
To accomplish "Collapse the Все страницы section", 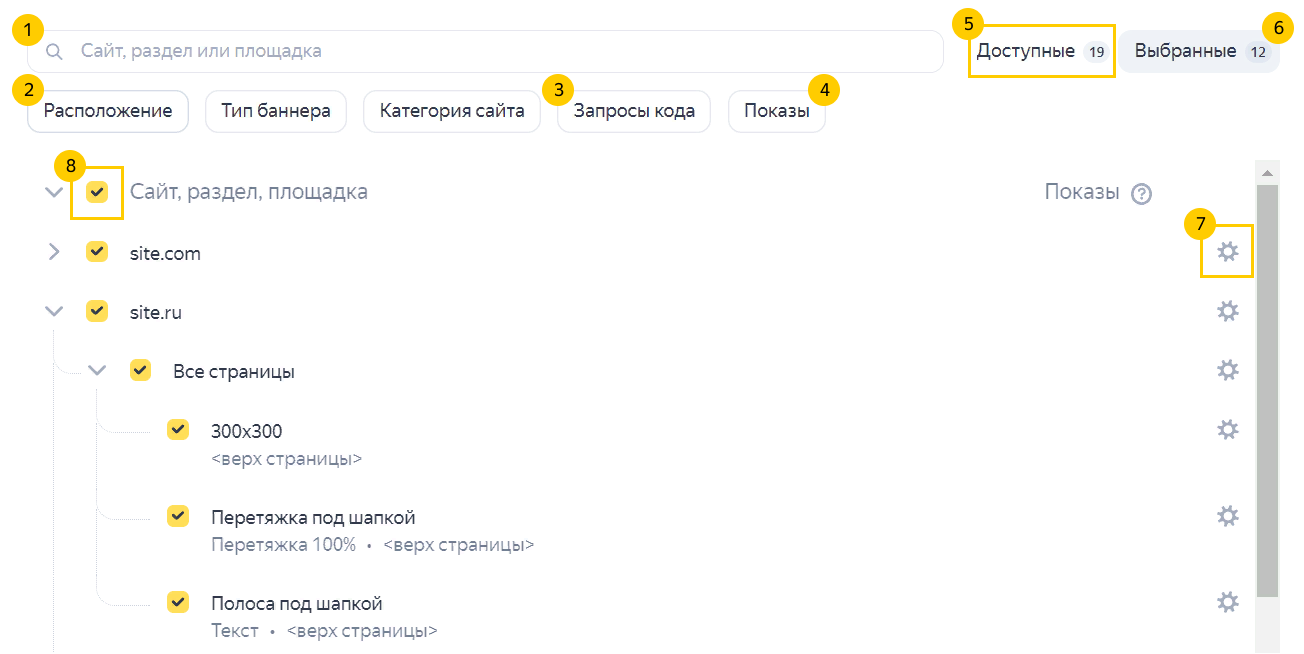I will 97,371.
